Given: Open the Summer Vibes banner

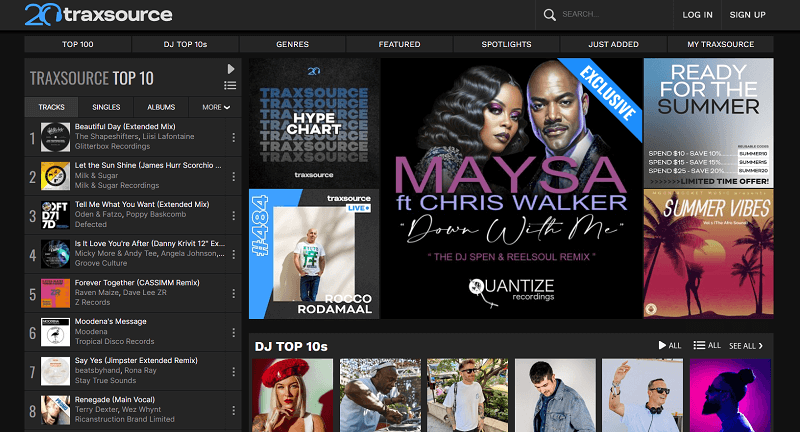Looking at the screenshot, I should point(708,253).
